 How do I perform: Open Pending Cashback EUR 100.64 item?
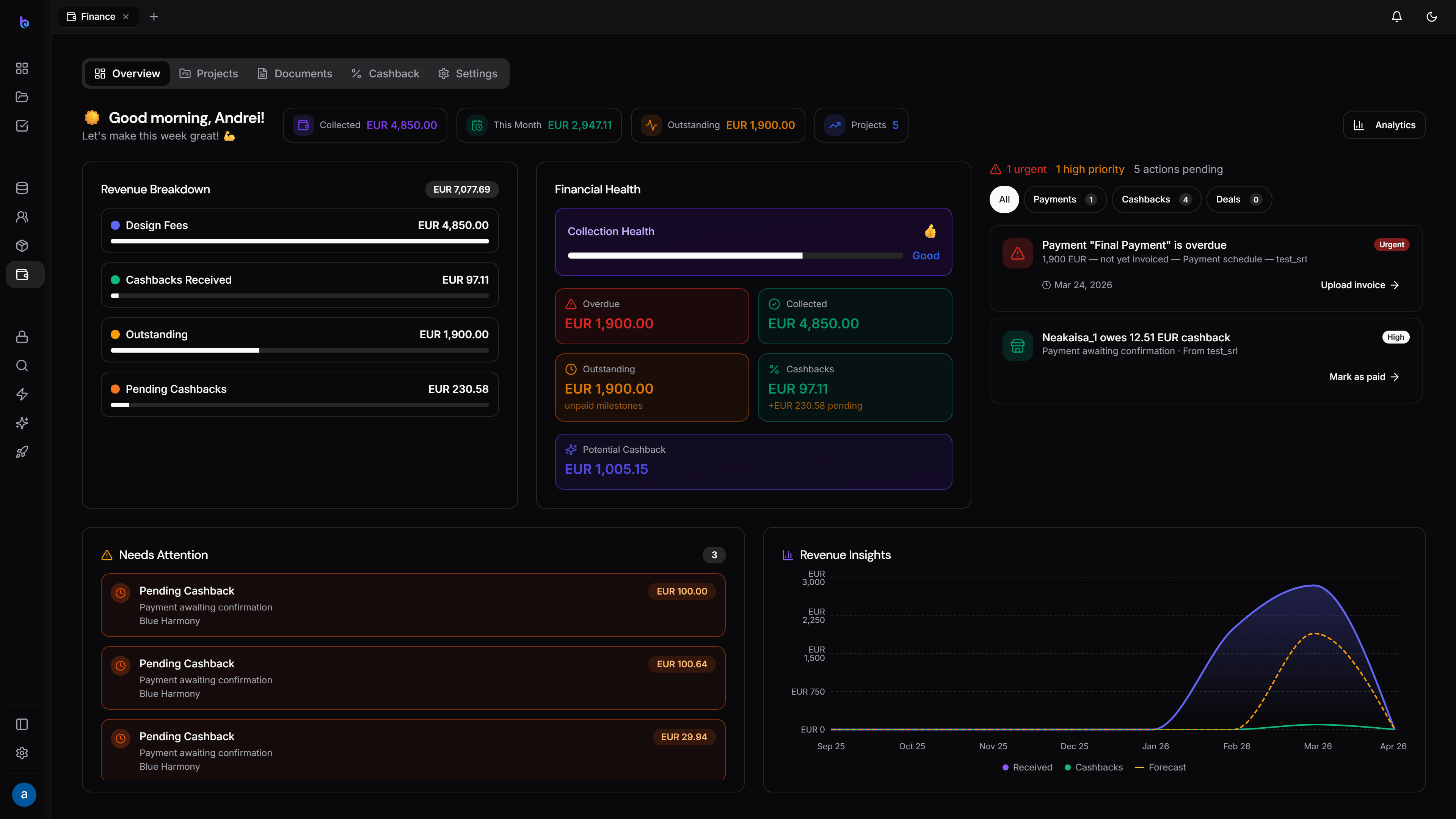413,678
